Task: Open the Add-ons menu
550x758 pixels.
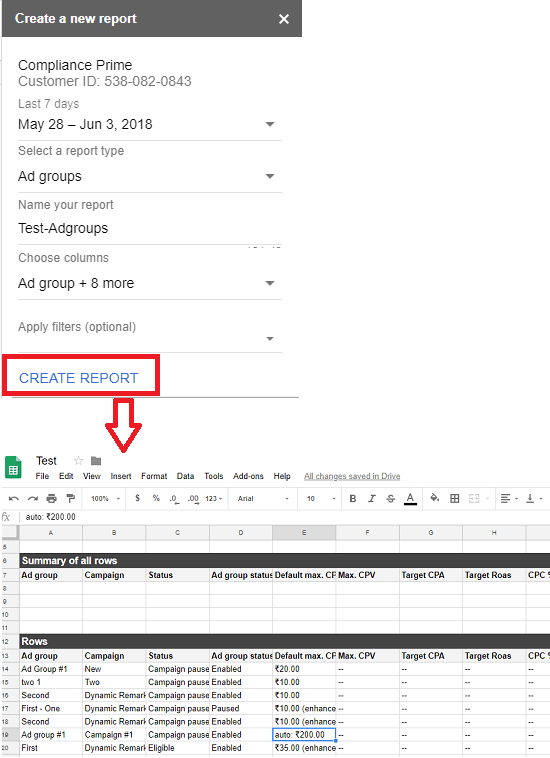Action: pos(248,476)
